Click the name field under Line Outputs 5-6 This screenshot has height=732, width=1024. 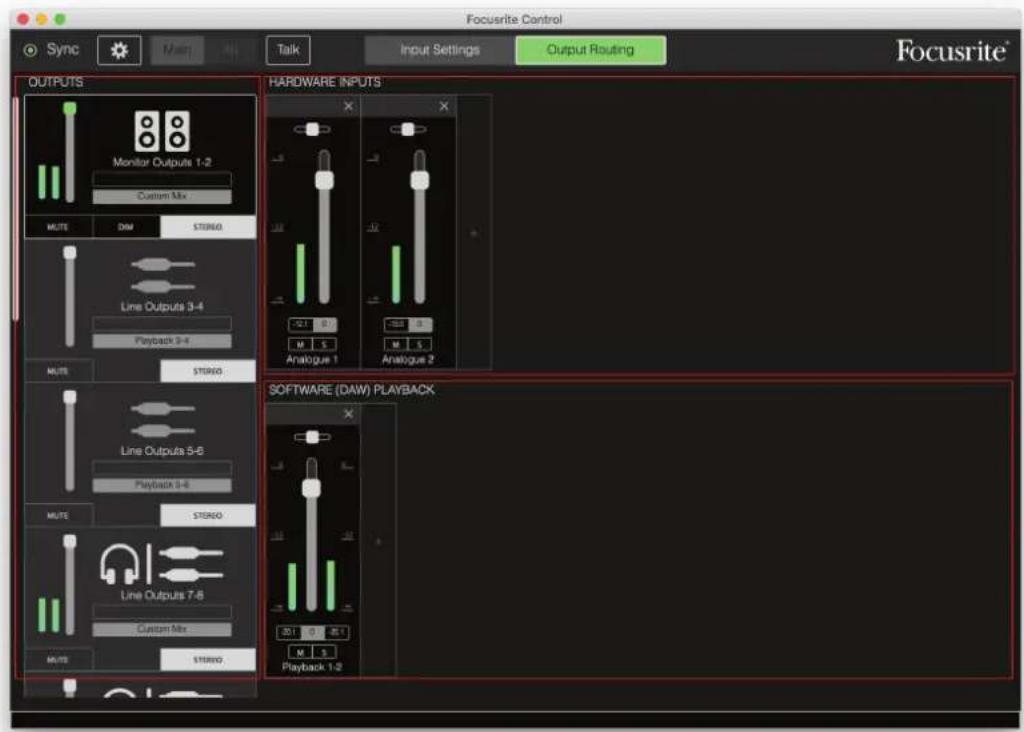pyautogui.click(x=162, y=468)
